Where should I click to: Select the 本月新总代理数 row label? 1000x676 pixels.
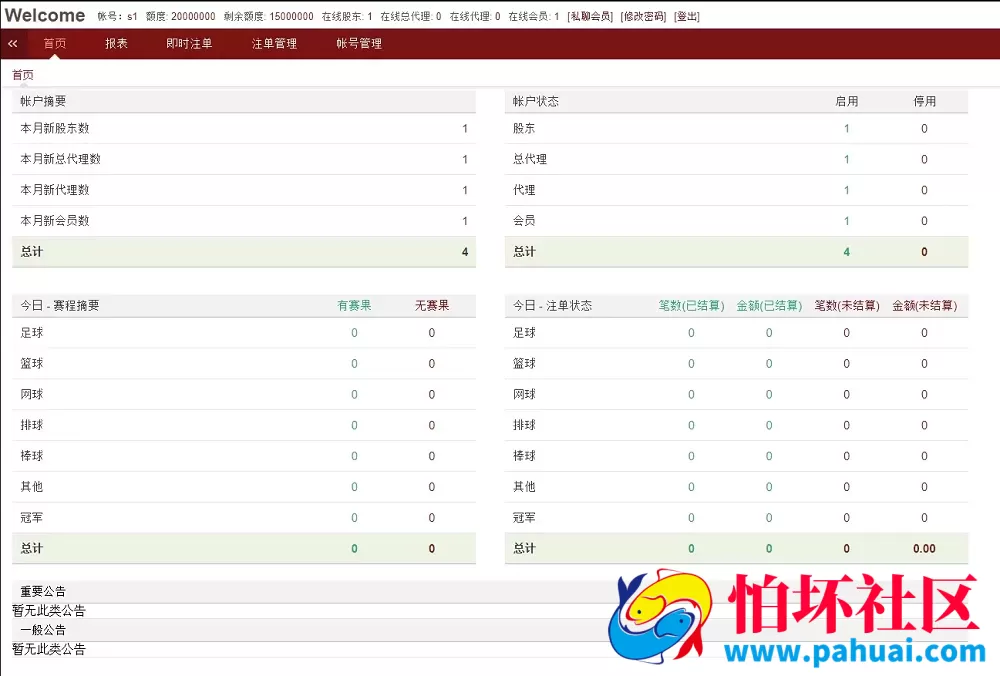coord(61,159)
